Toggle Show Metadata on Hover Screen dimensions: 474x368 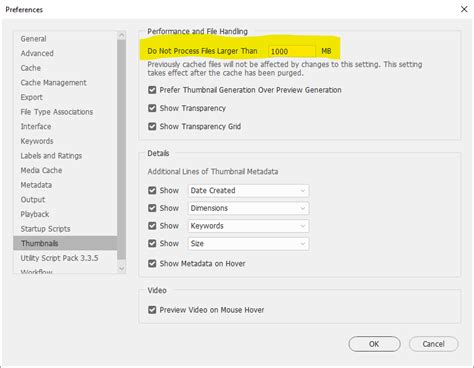(x=152, y=264)
